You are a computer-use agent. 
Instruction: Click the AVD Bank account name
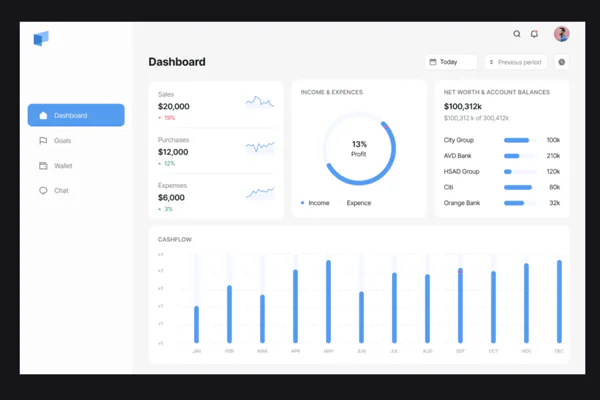457,156
